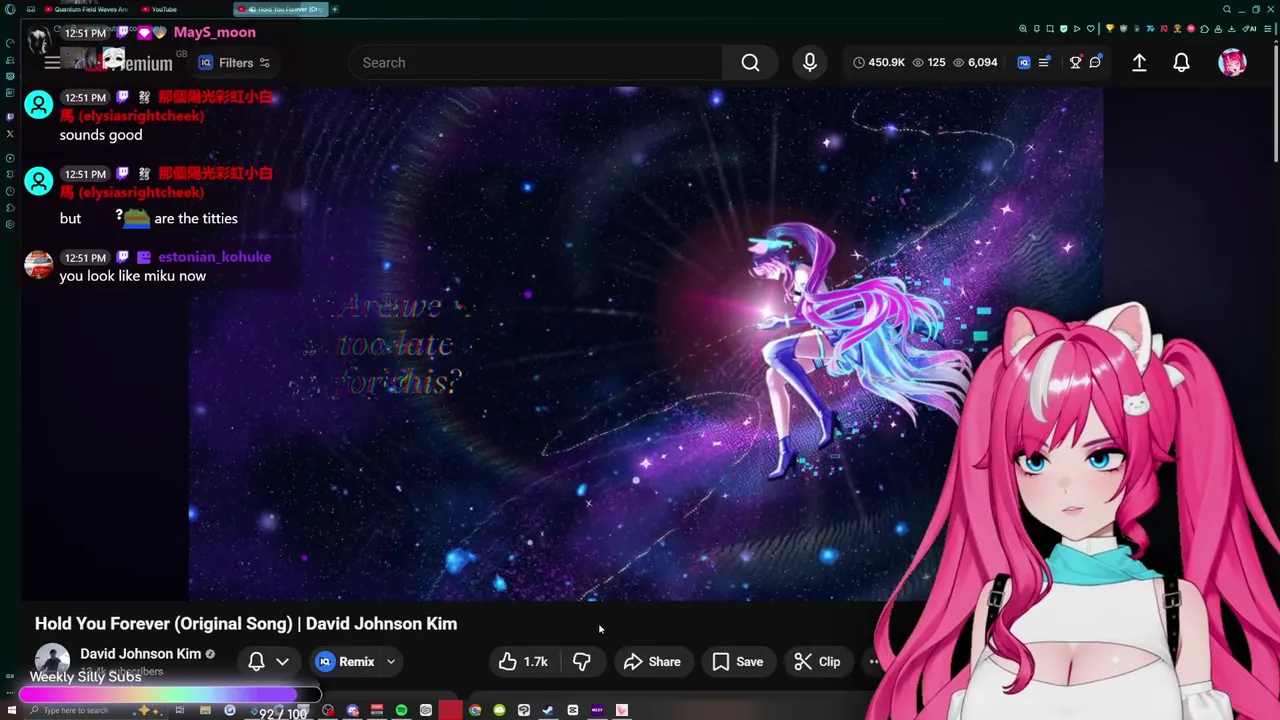Click David Johnson Kim channel avatar
The image size is (1280, 720).
52,661
